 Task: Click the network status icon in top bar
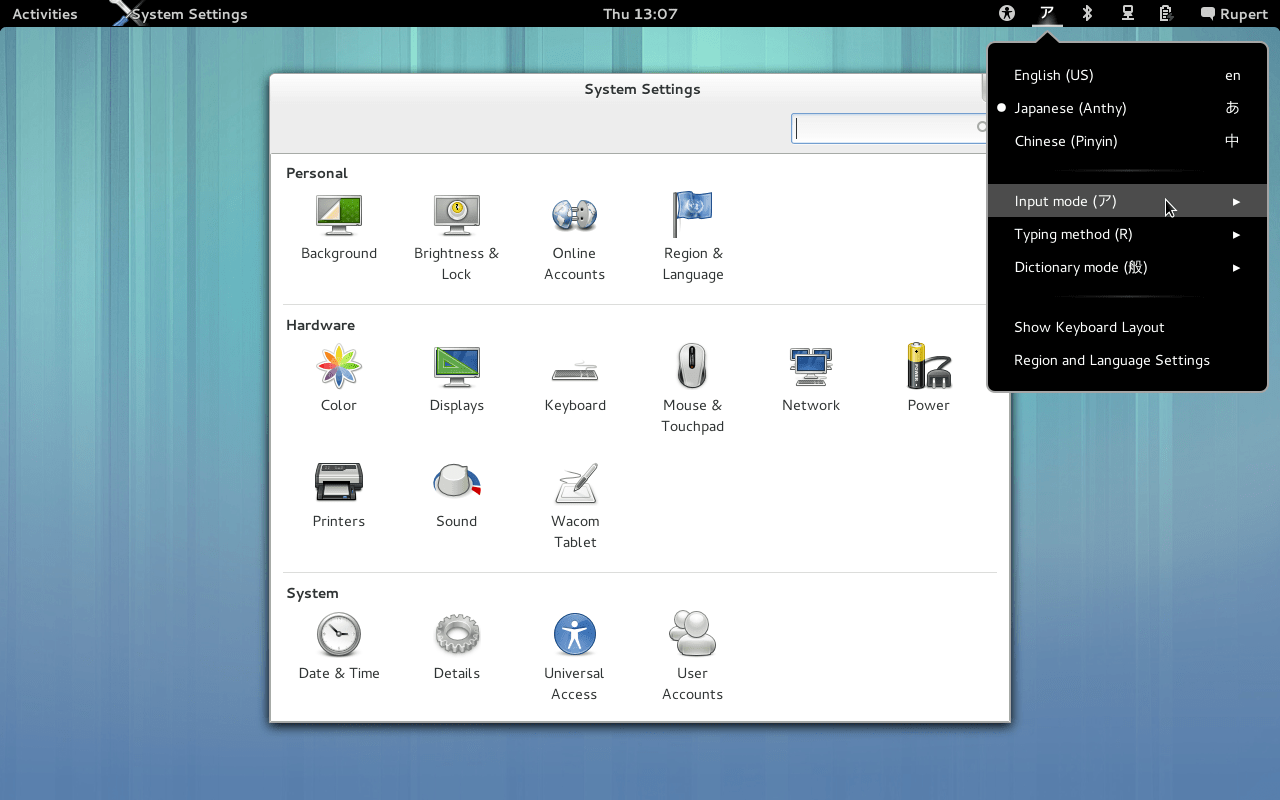[1127, 14]
